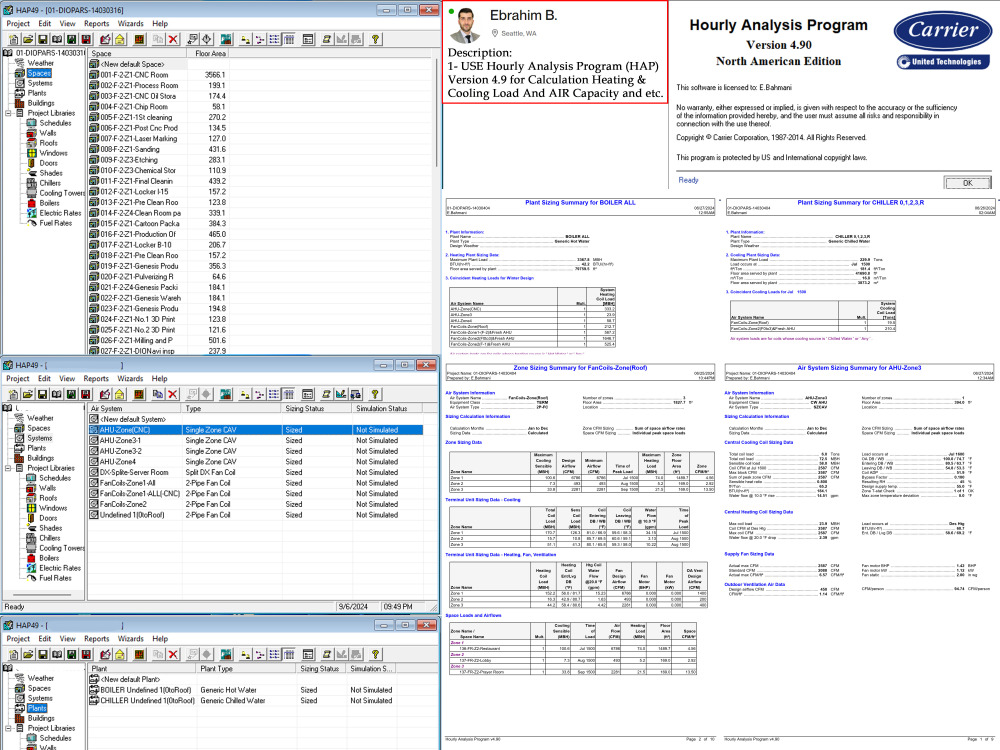
Task: Click Open Project icon in Plant window toolbar
Action: pyautogui.click(x=28, y=654)
